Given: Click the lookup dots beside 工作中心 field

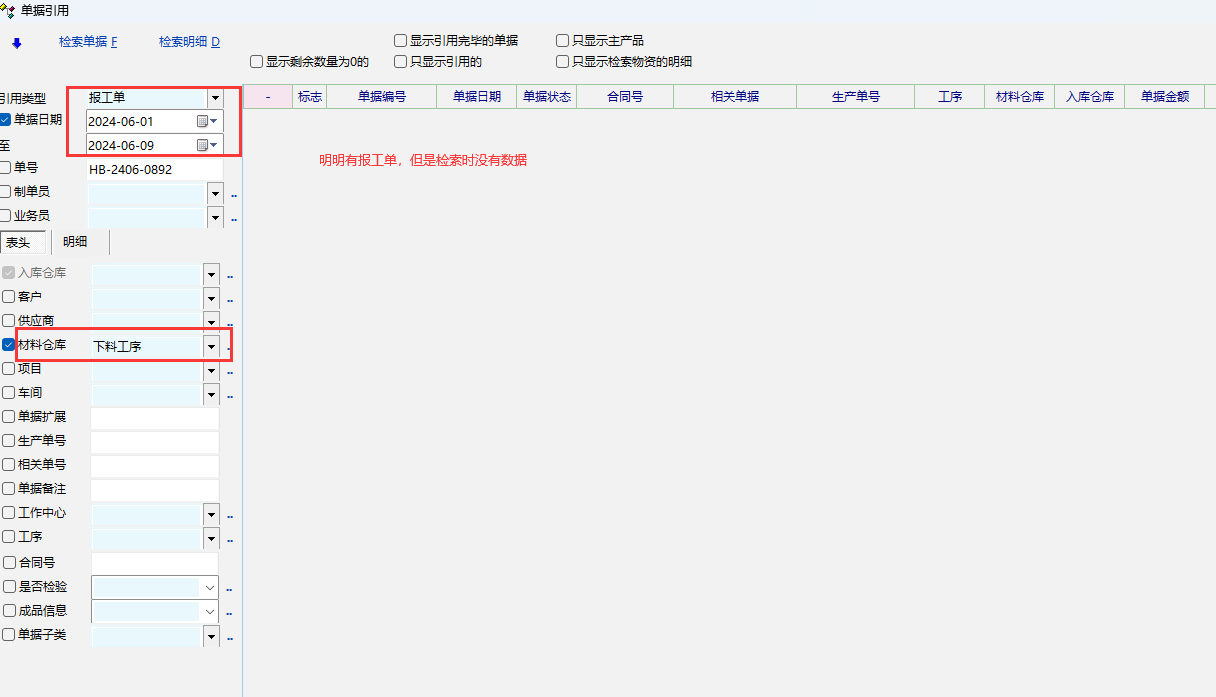Looking at the screenshot, I should 230,515.
